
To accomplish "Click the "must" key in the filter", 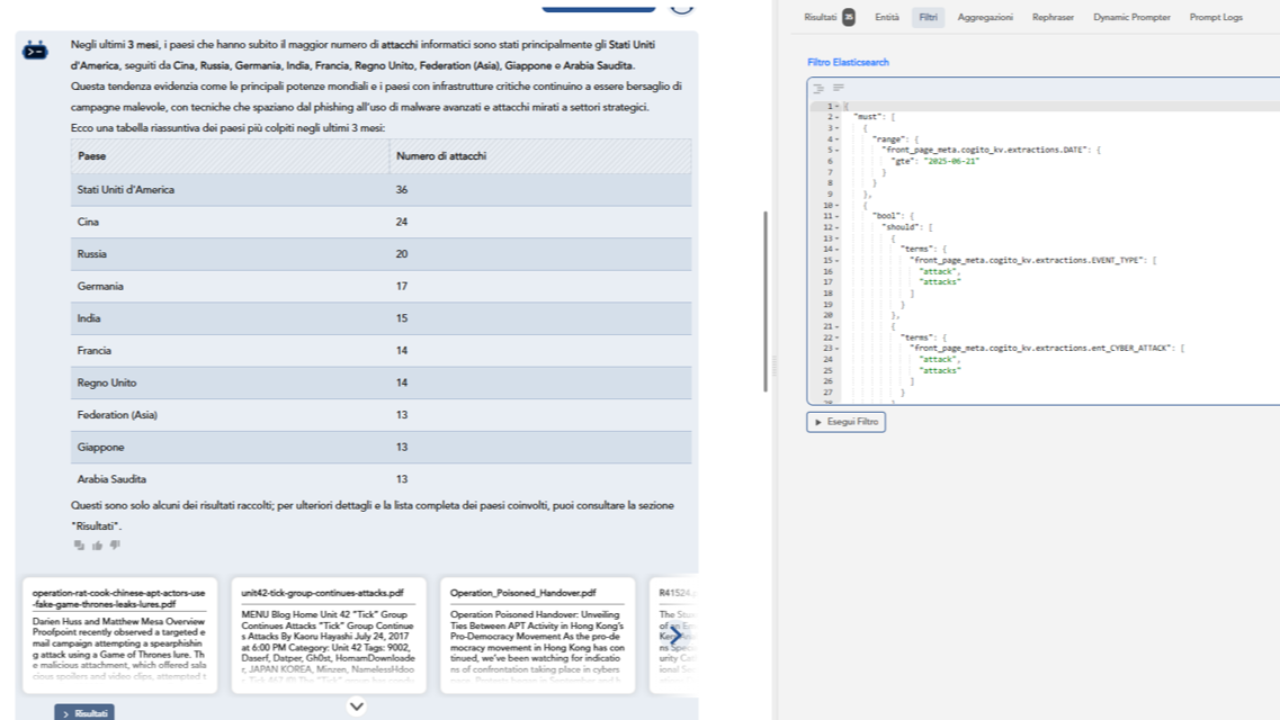I will click(867, 117).
